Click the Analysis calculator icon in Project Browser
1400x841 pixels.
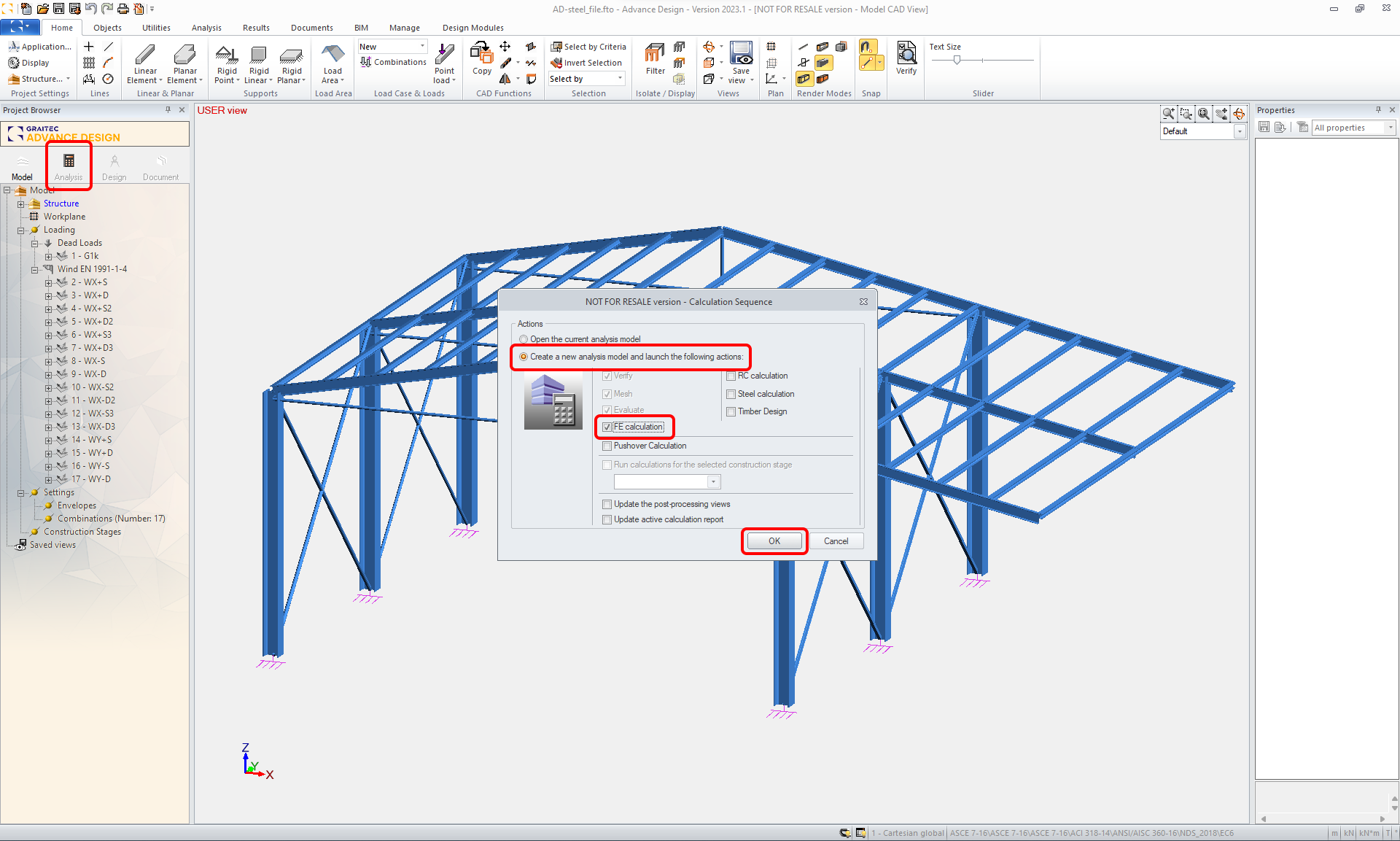coord(69,161)
